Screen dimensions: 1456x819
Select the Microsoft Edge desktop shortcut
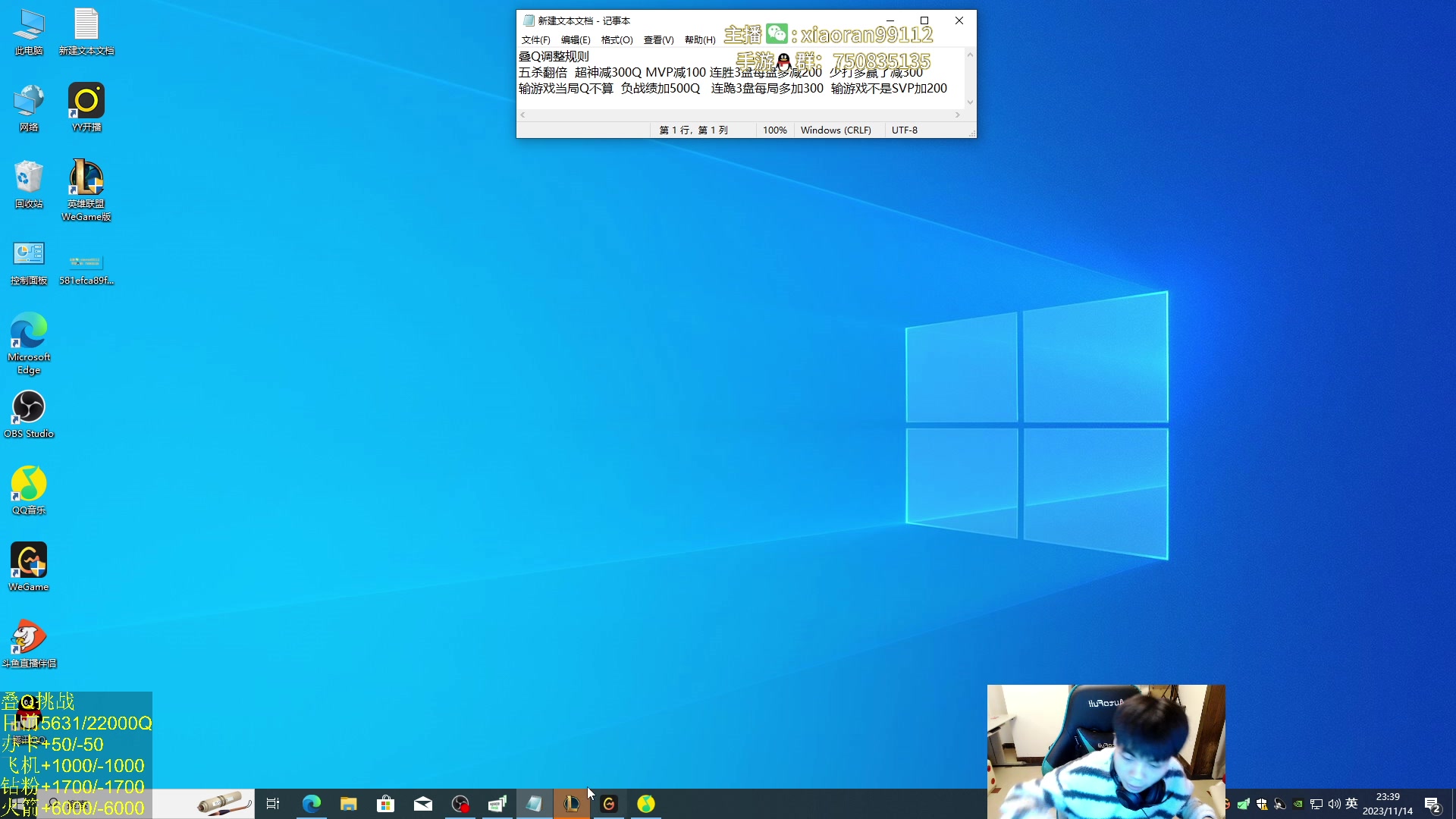click(29, 344)
